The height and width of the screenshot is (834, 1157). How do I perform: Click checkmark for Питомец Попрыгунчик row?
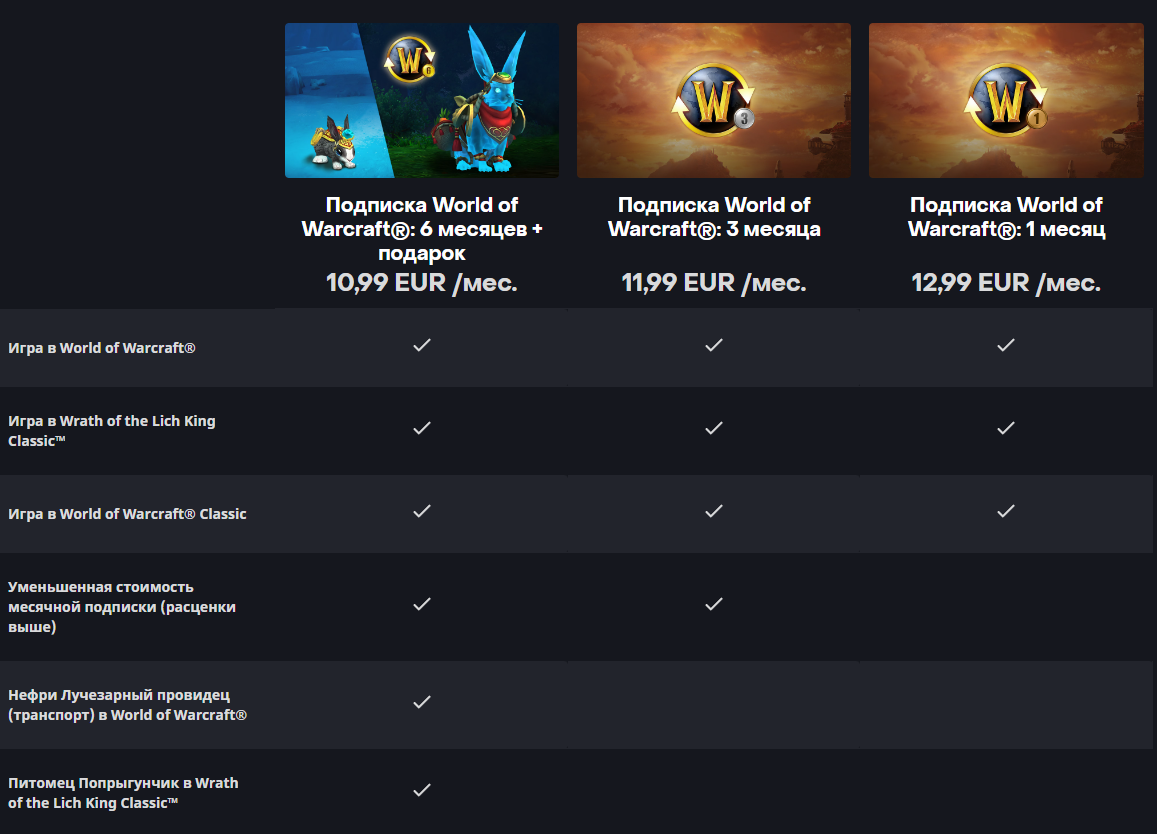(x=421, y=790)
